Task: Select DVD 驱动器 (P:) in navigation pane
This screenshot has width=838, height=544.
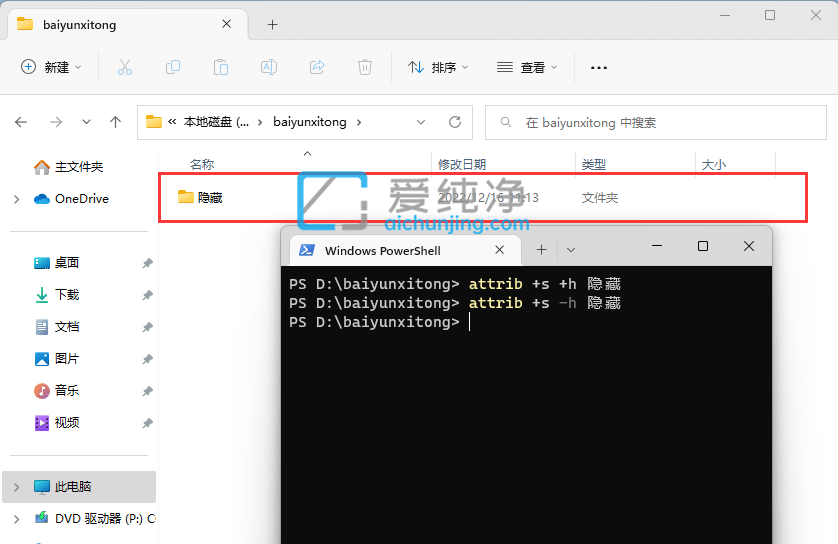Action: (95, 518)
